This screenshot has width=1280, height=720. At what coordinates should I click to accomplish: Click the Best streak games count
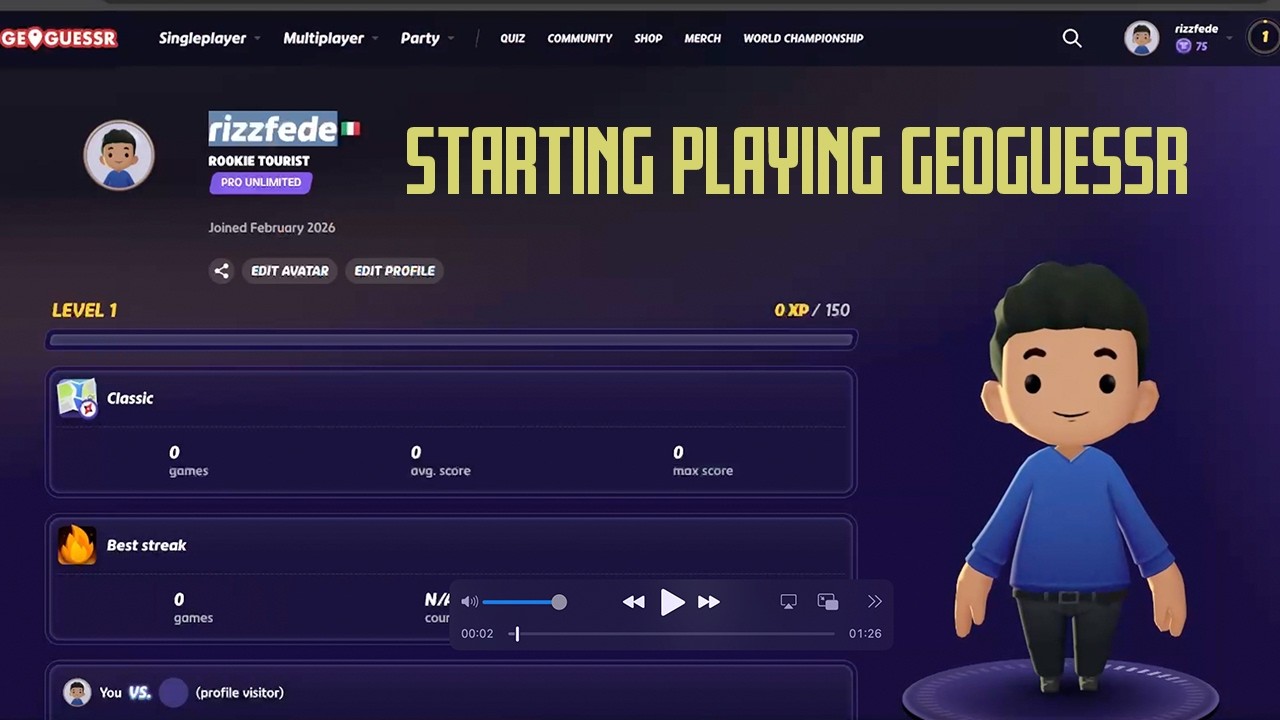pos(179,599)
